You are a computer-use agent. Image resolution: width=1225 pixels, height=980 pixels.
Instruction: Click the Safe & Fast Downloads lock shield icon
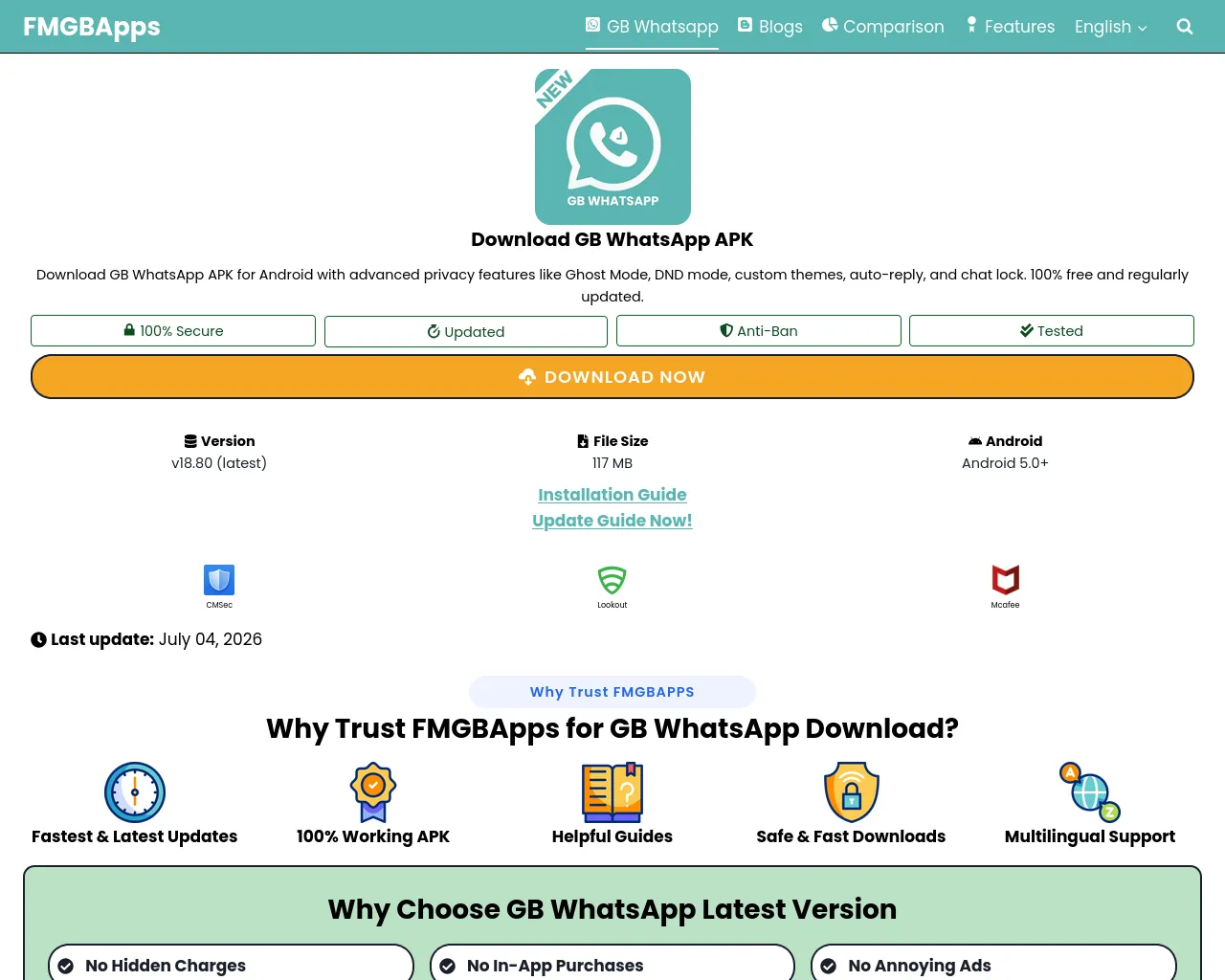(x=851, y=792)
